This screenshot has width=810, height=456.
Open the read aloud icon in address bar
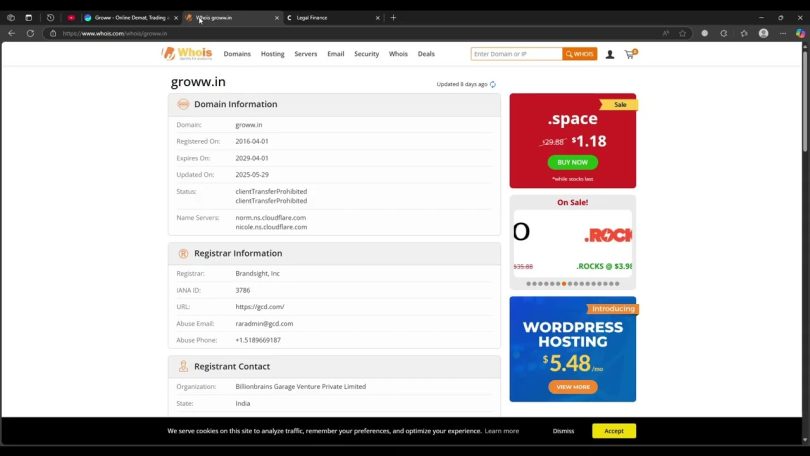tap(666, 33)
